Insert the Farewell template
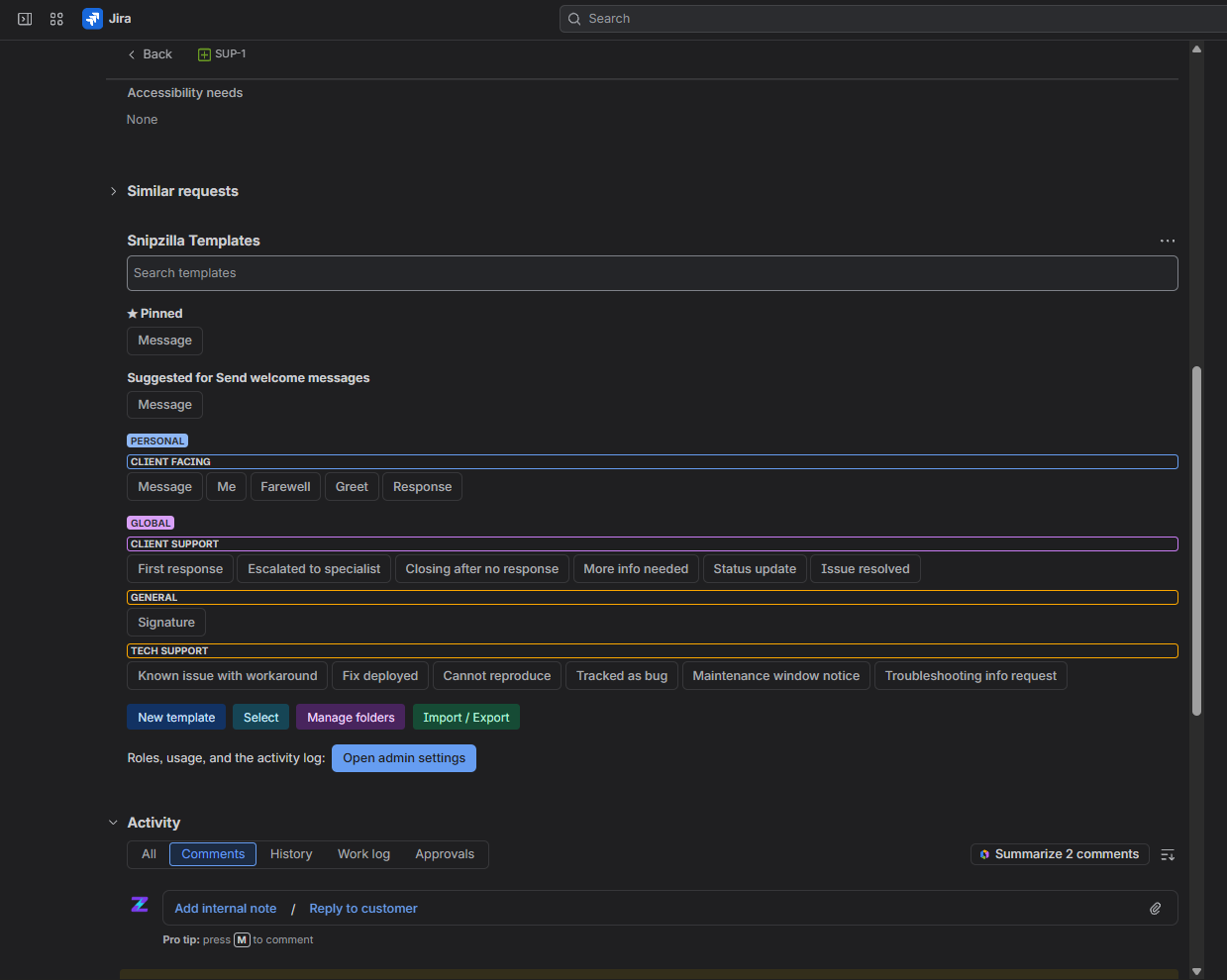Viewport: 1227px width, 980px height. (x=285, y=487)
